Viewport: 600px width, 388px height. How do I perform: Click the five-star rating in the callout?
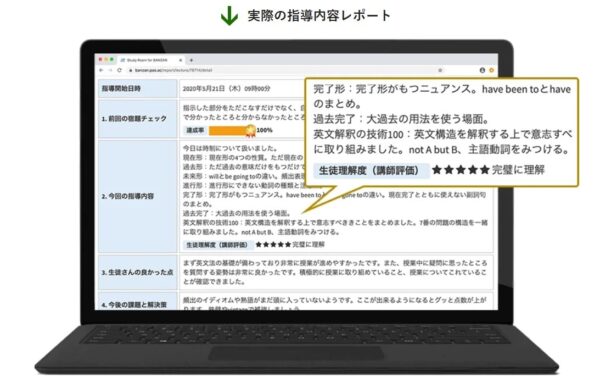(x=461, y=170)
